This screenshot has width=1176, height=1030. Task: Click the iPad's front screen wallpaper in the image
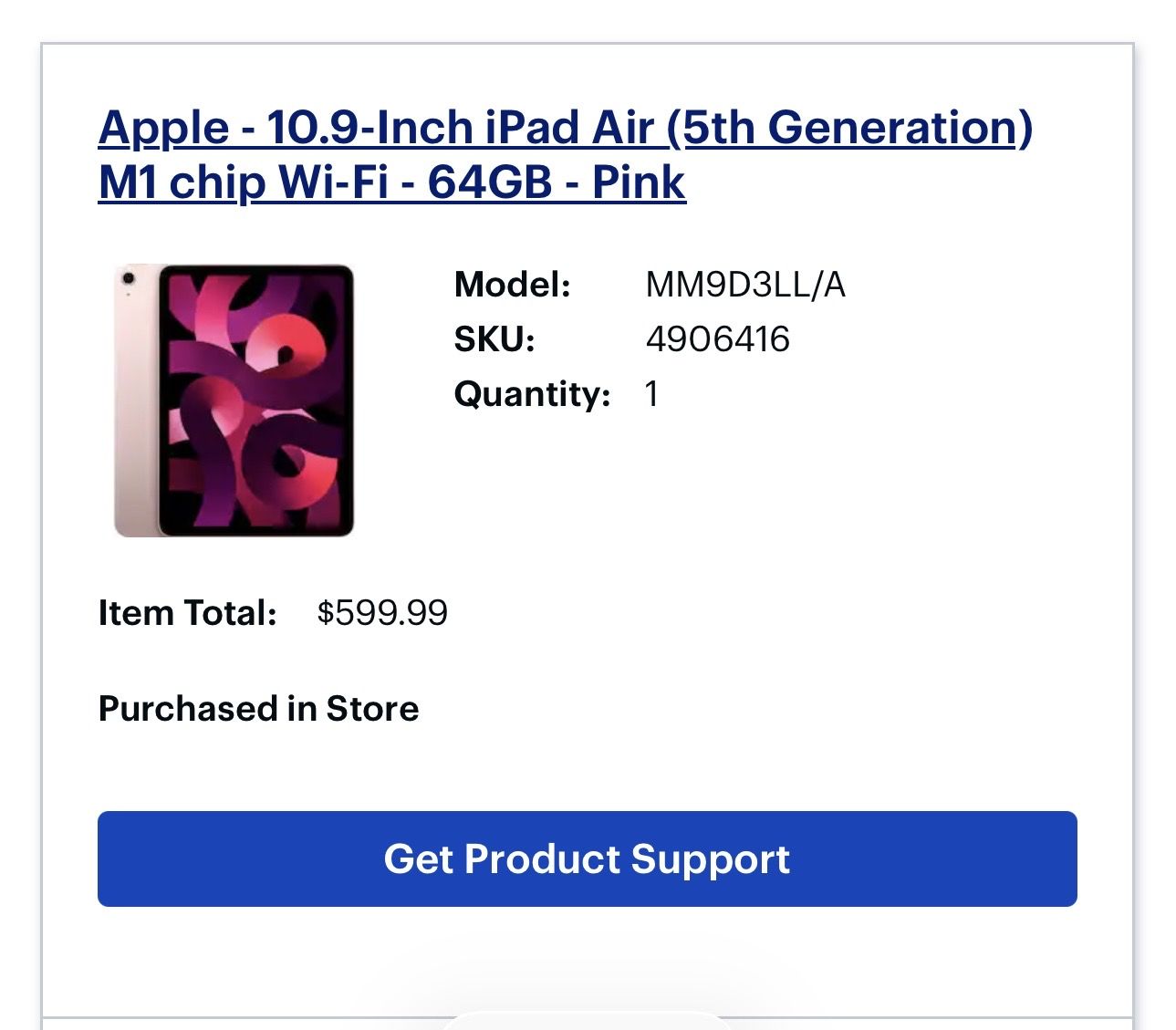(255, 400)
